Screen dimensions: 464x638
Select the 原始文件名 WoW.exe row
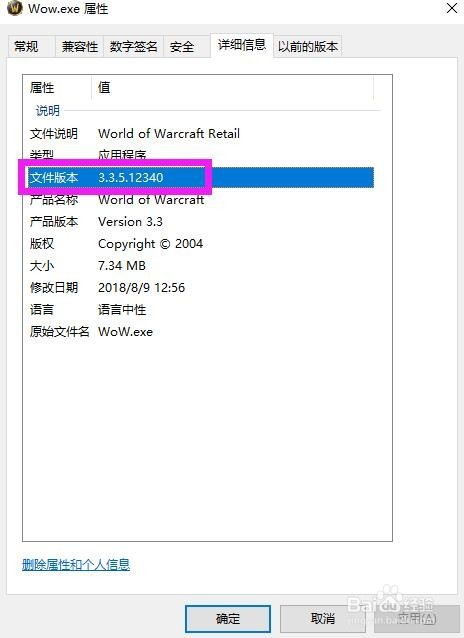point(201,332)
